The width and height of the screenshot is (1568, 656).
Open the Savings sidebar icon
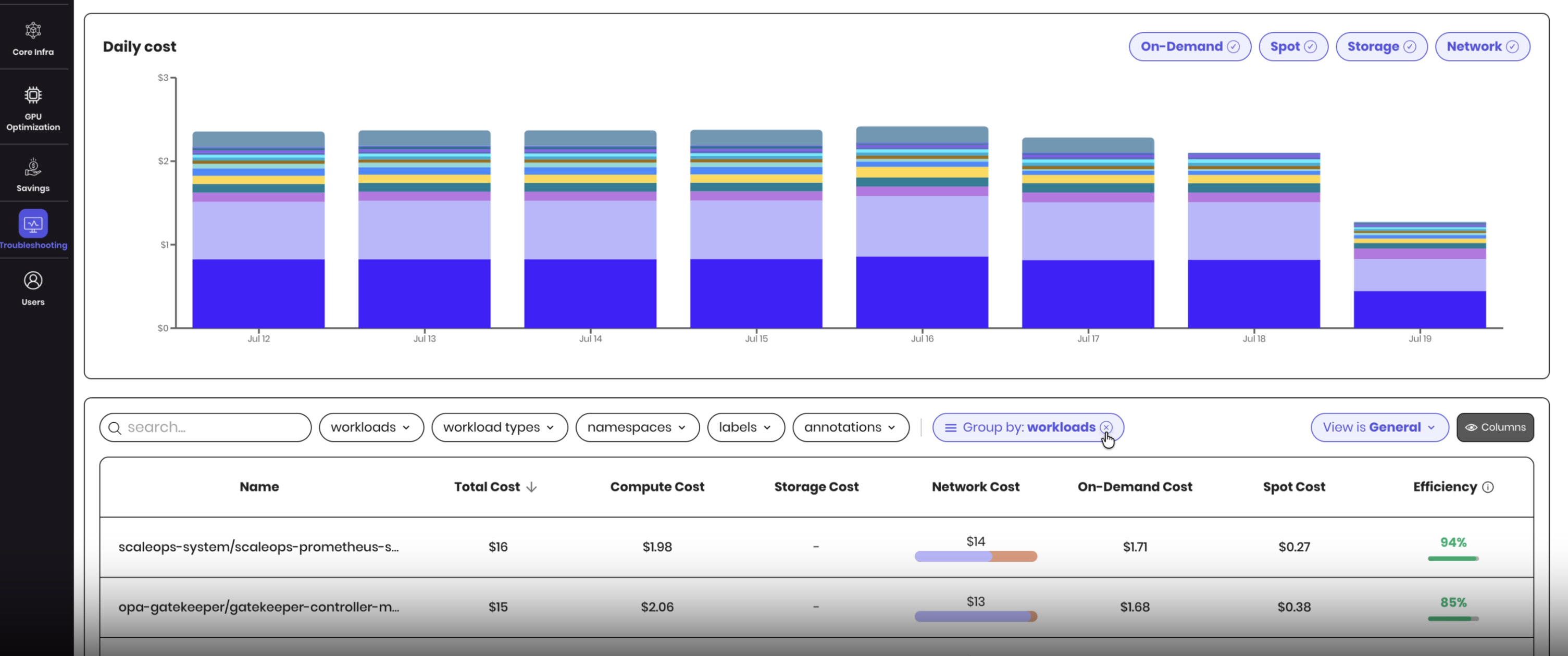(x=33, y=167)
